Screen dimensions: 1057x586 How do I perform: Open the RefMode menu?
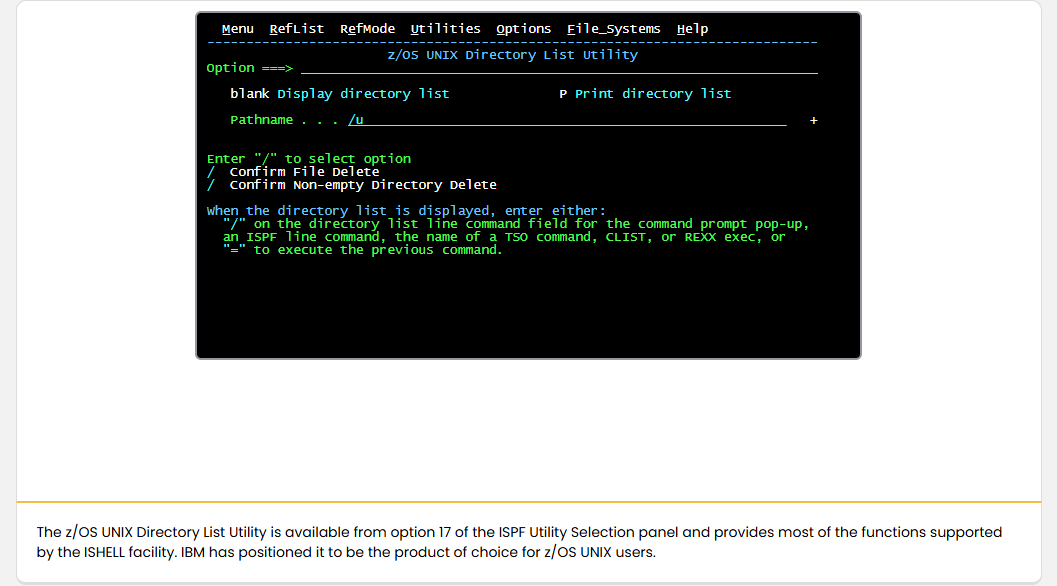[367, 29]
